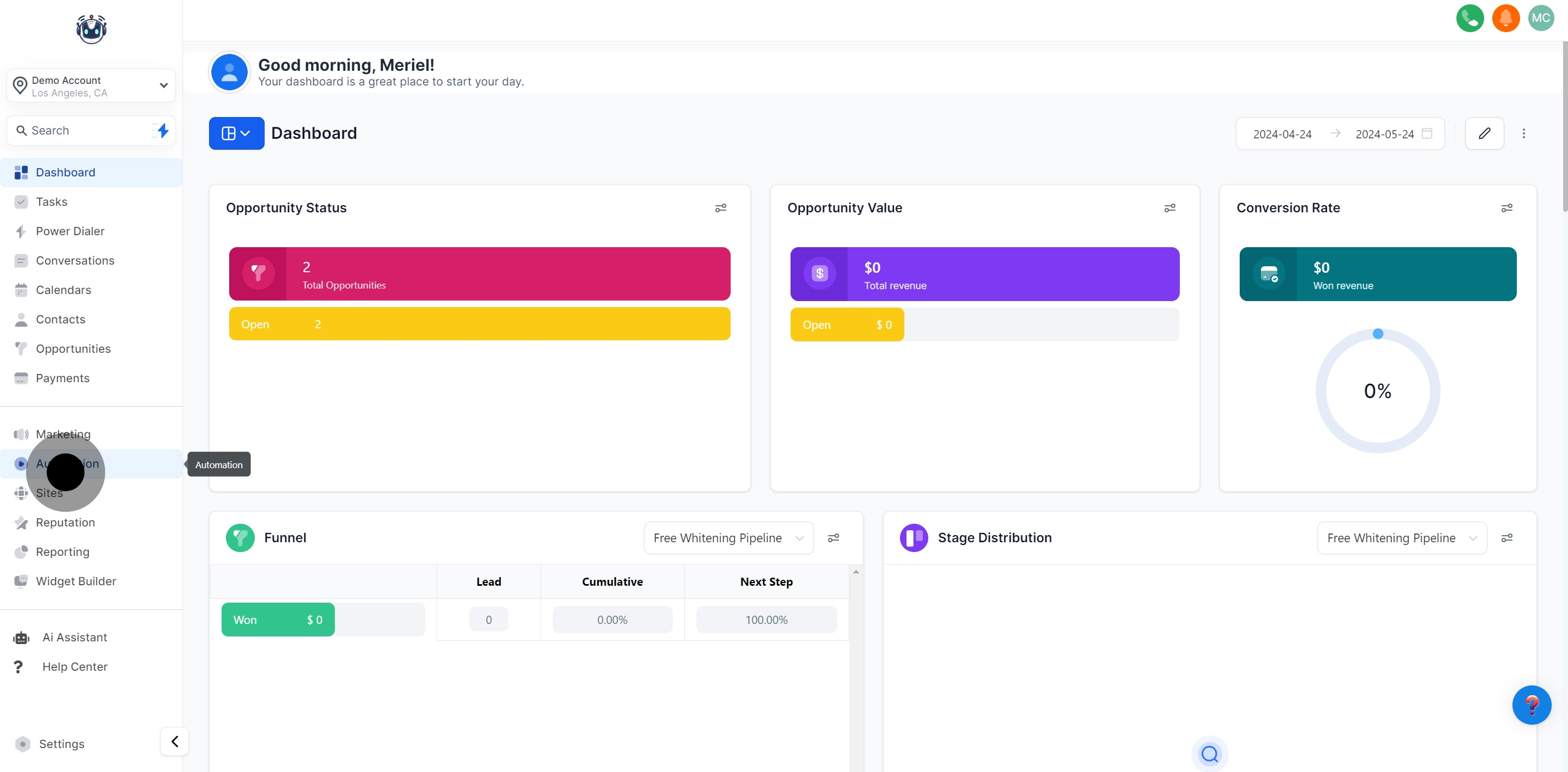Click the yellow Open opportunities bar

[x=479, y=324]
